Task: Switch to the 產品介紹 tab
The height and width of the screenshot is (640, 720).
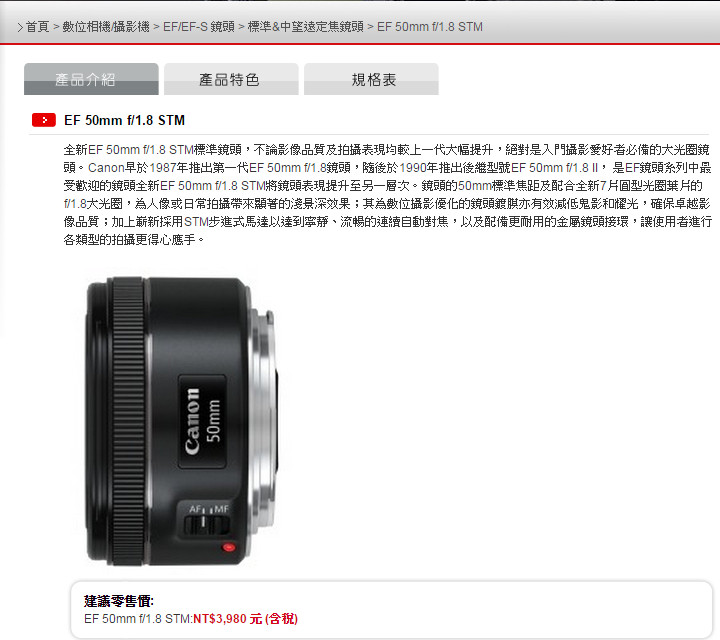Action: point(91,79)
